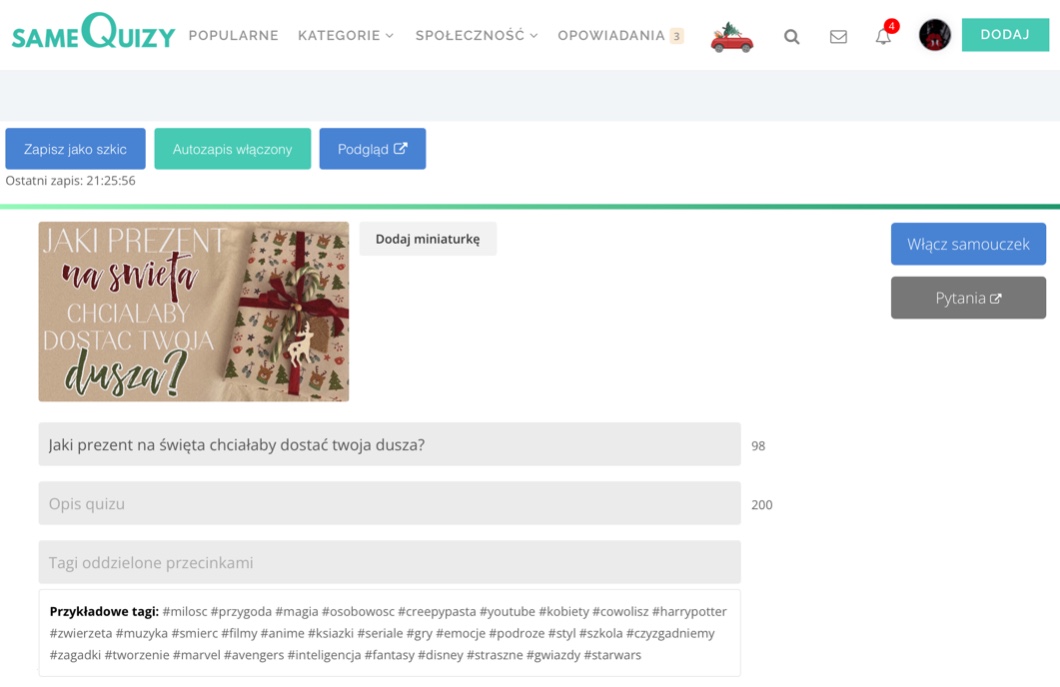1060x687 pixels.
Task: Open the Podgląd preview button
Action: pos(372,149)
